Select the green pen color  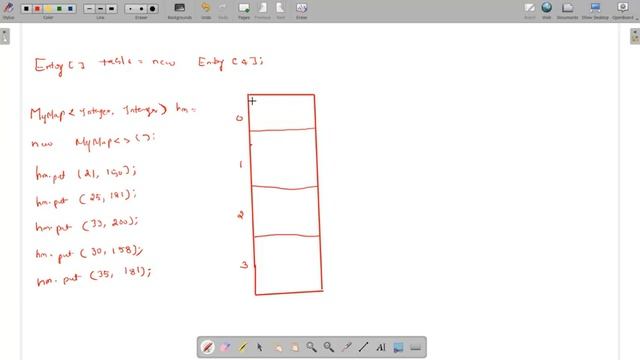click(59, 9)
